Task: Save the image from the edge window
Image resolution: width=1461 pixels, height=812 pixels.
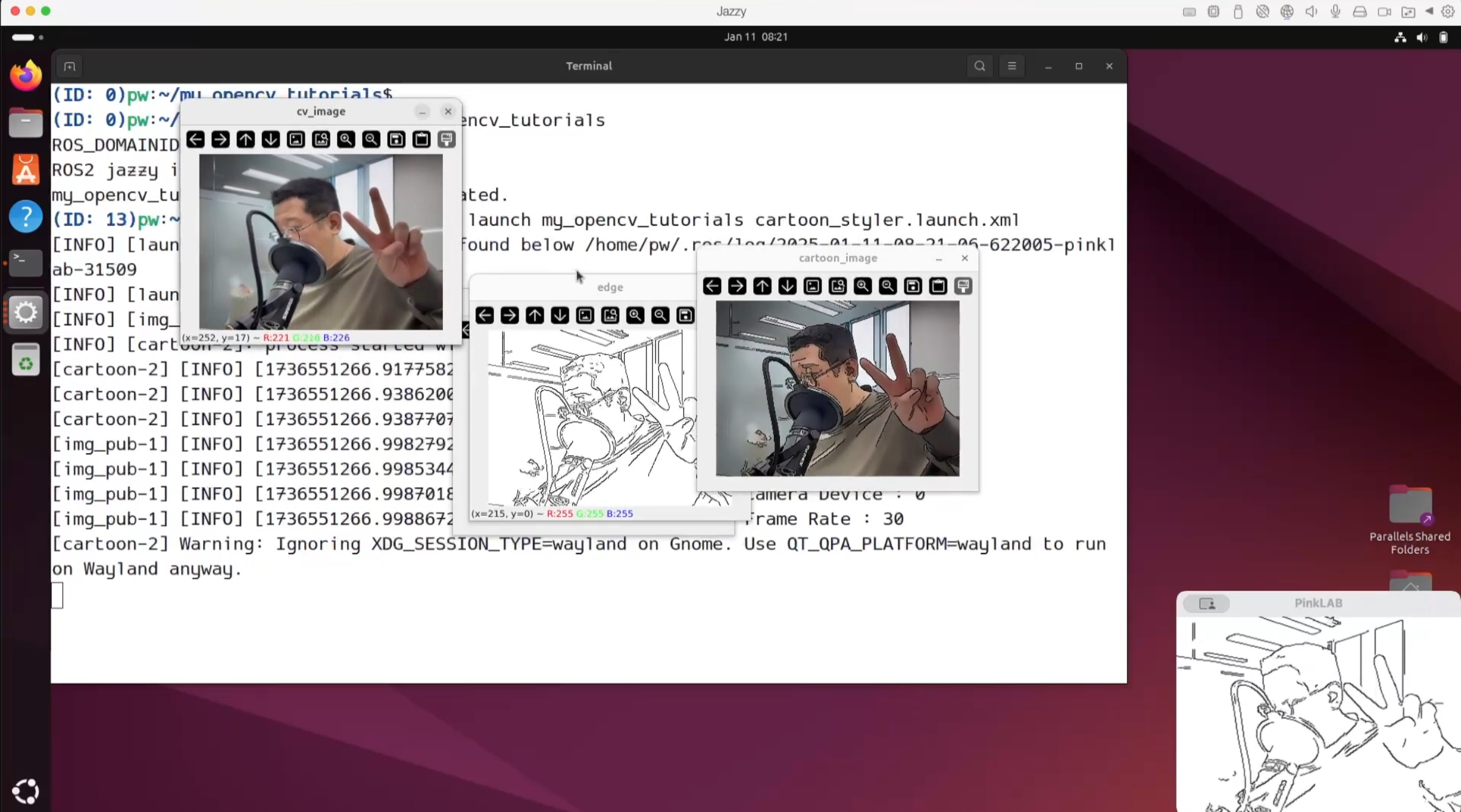Action: 685,316
